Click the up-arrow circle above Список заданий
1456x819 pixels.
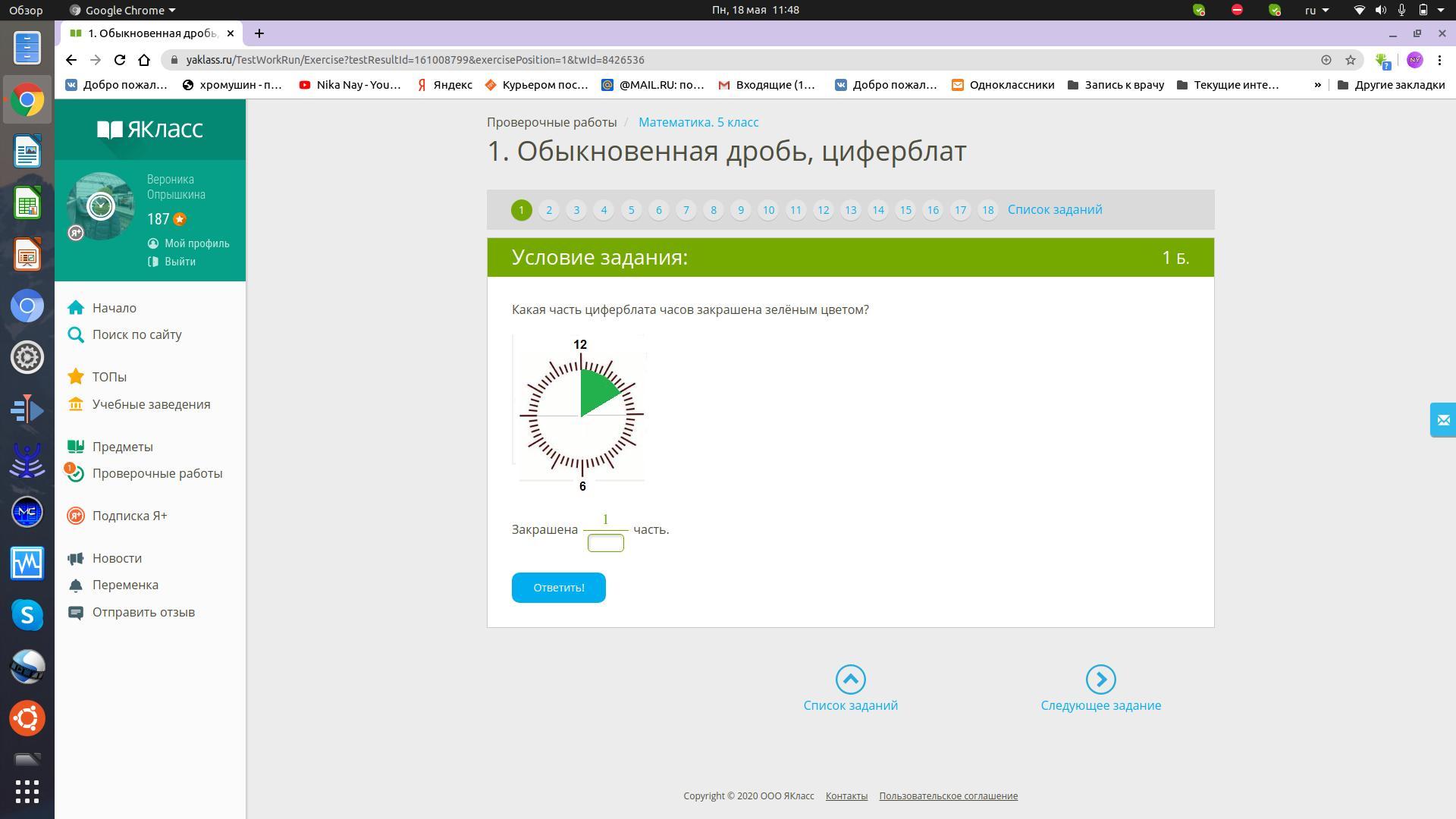[850, 679]
